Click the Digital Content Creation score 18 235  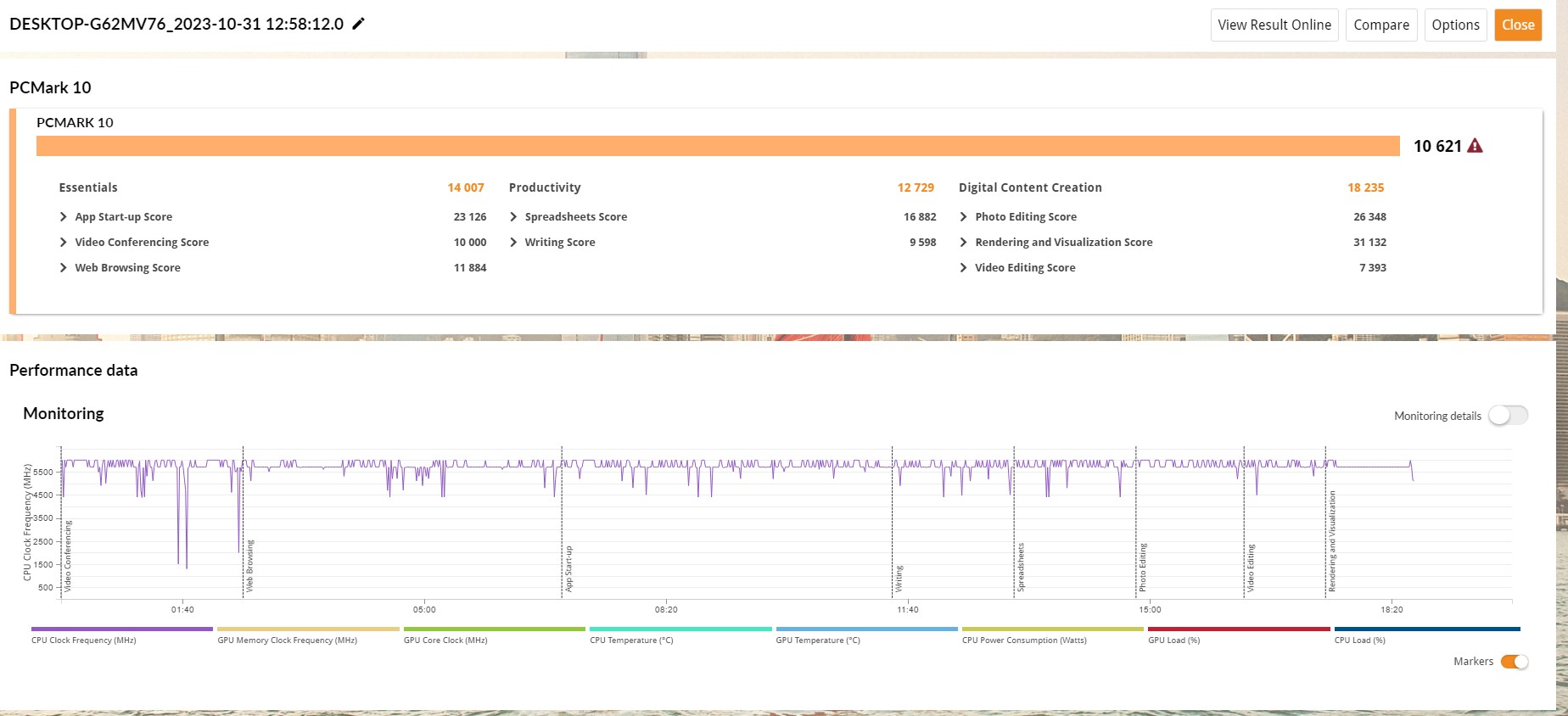tap(1366, 187)
